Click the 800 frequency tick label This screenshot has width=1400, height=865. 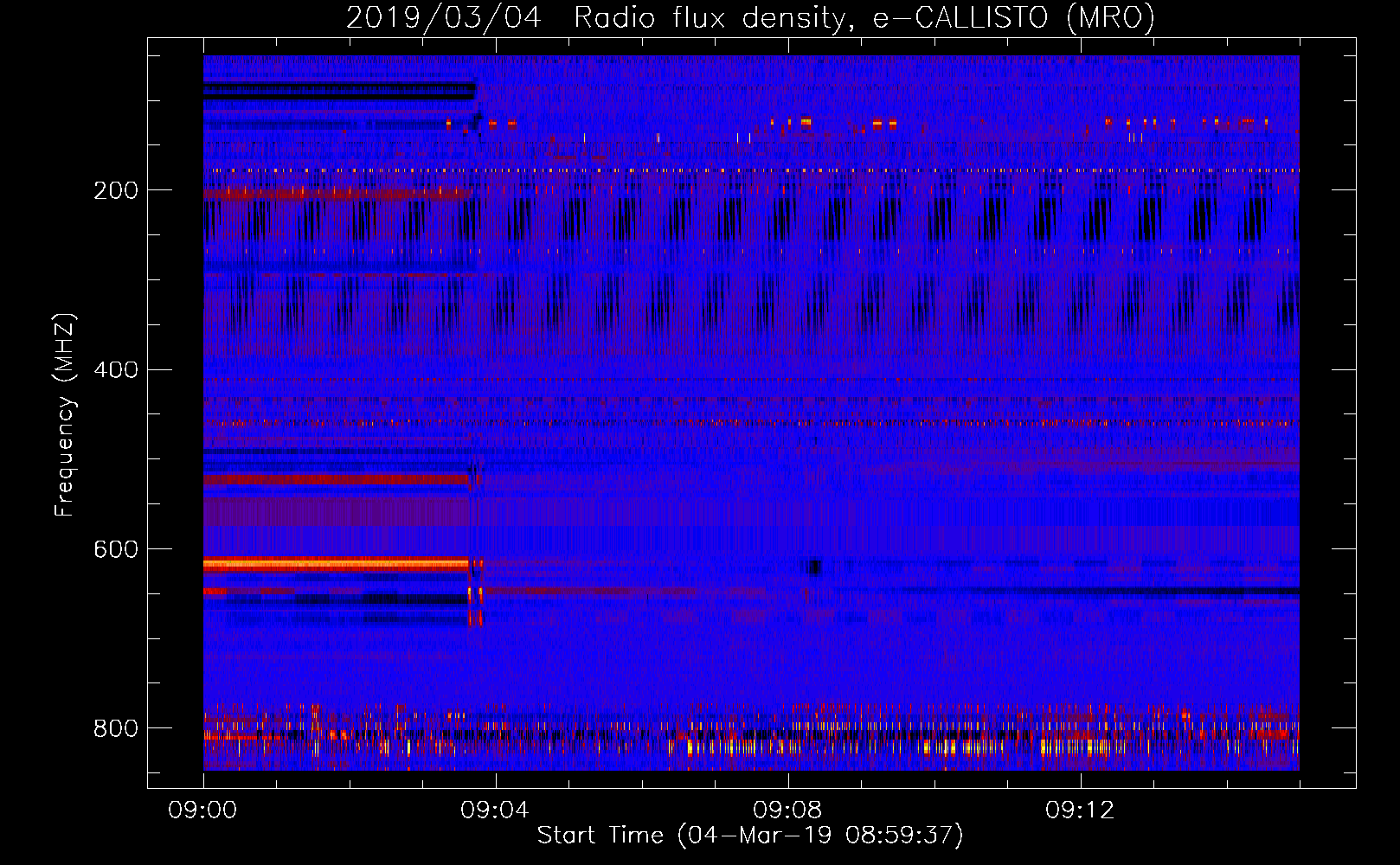[x=116, y=728]
